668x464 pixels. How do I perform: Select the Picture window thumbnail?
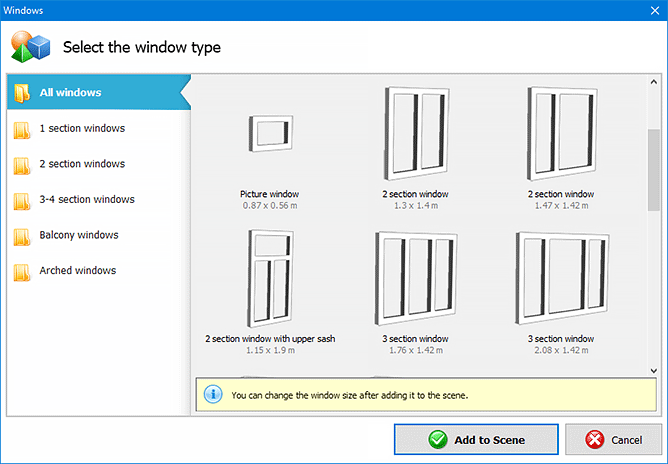click(x=271, y=133)
